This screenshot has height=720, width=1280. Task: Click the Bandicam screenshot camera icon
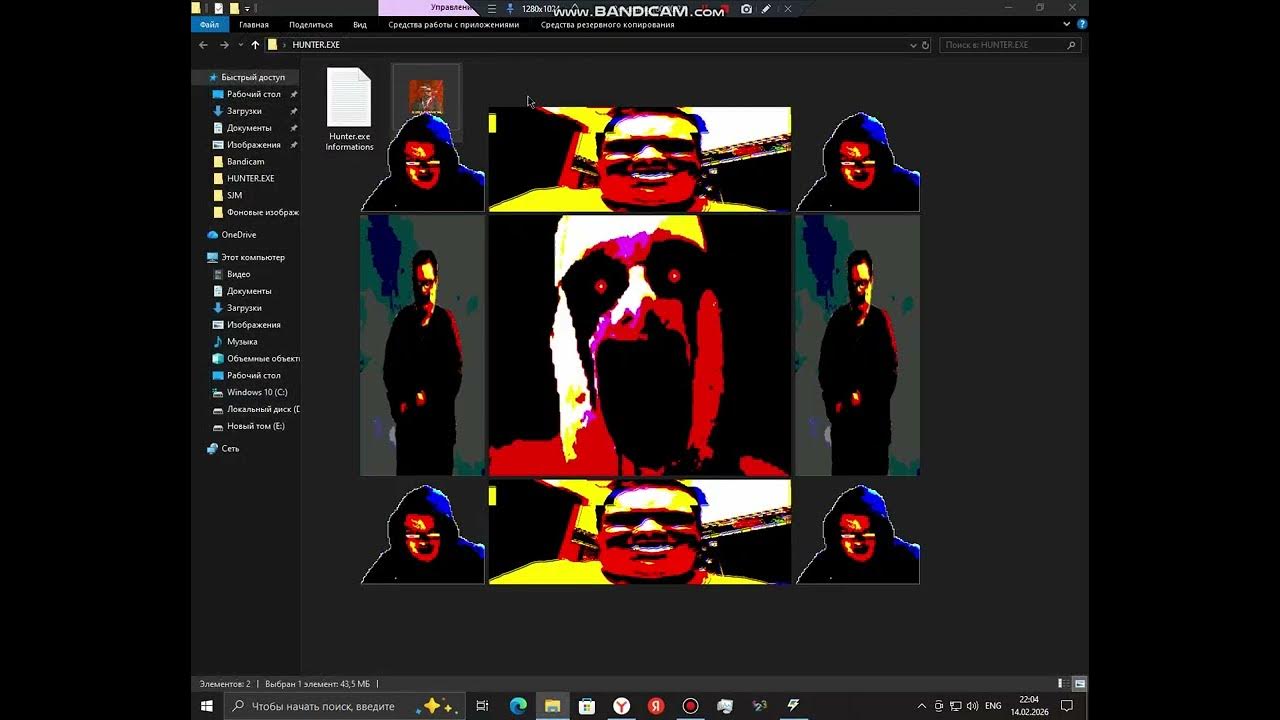[x=746, y=9]
